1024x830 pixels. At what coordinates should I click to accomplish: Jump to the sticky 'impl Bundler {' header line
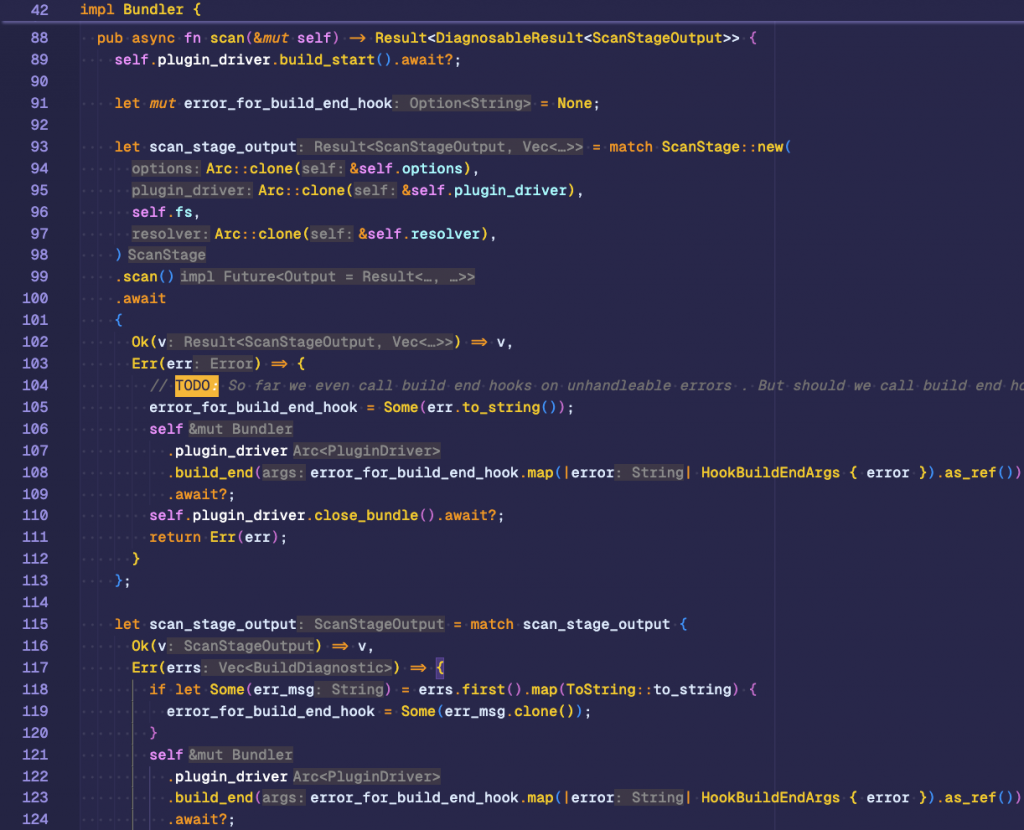140,10
